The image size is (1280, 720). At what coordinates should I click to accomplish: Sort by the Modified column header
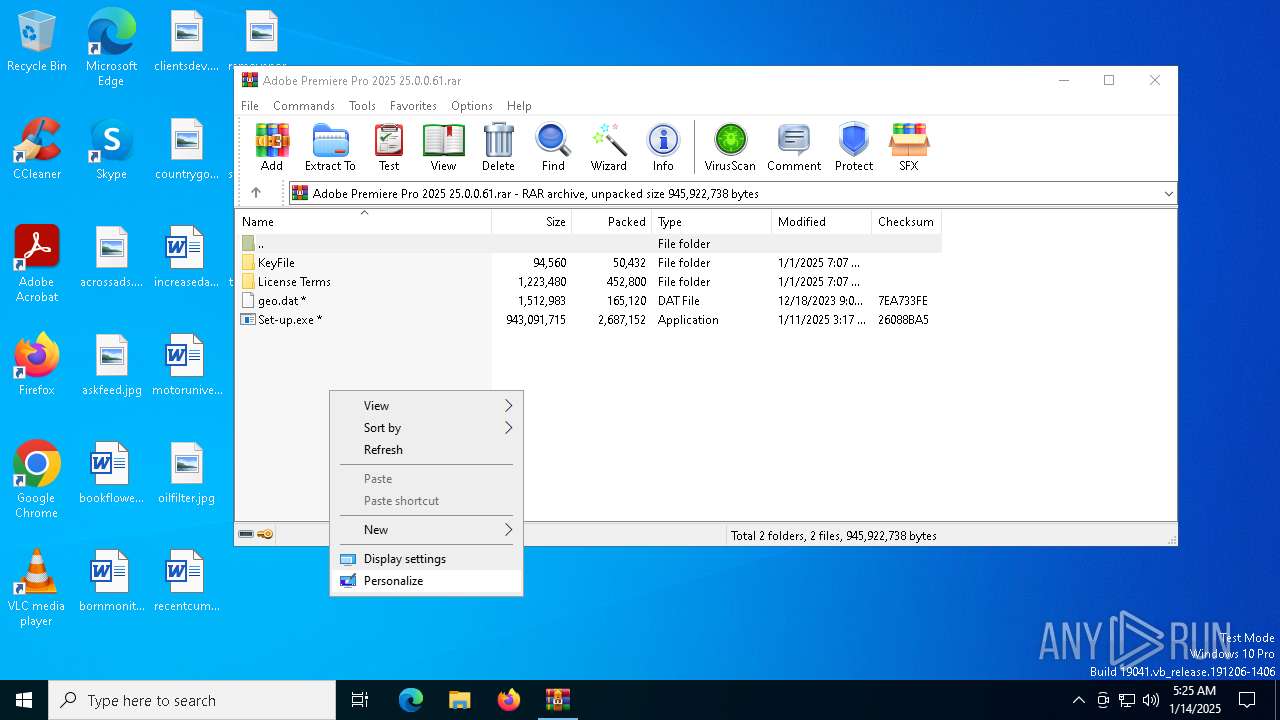[821, 222]
